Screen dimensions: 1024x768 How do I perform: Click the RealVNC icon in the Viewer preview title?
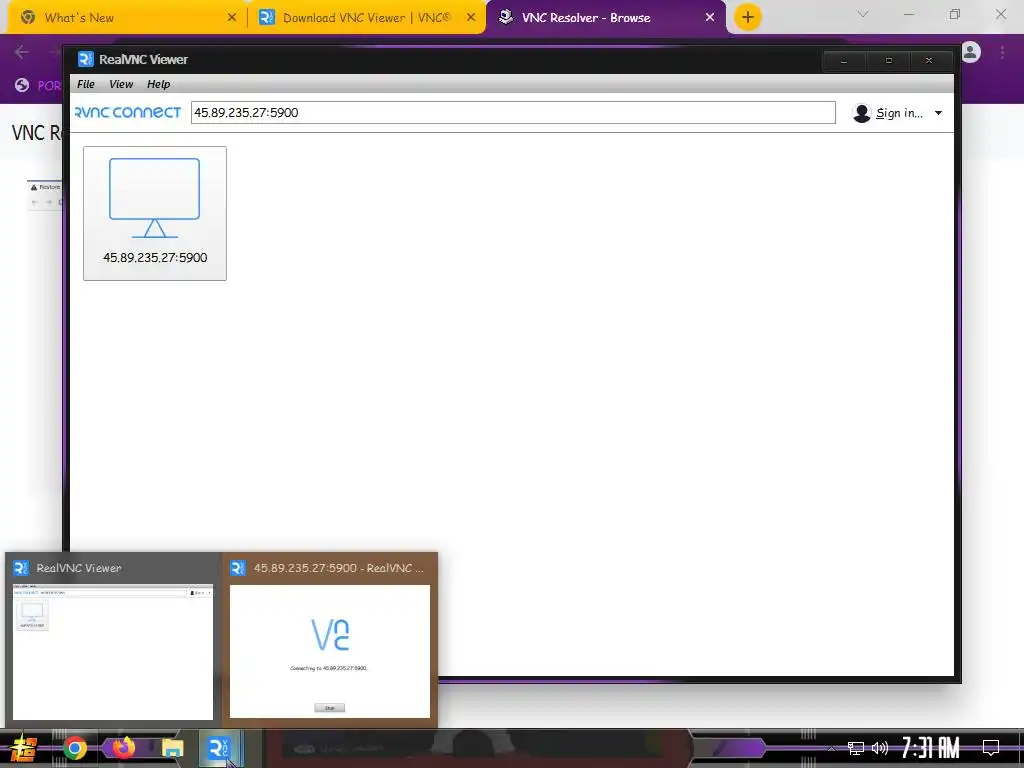point(21,568)
